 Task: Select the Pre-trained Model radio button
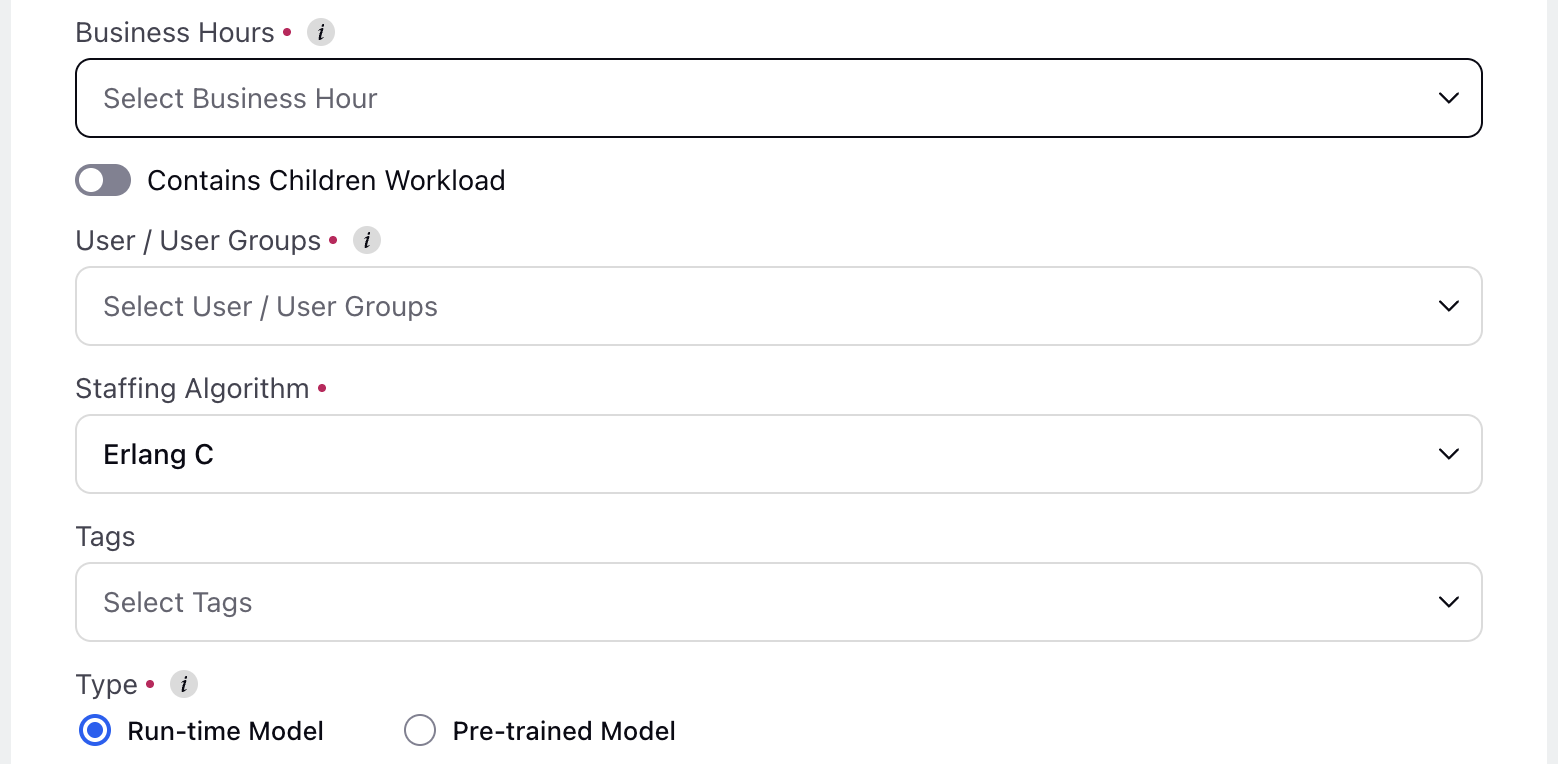(x=420, y=731)
